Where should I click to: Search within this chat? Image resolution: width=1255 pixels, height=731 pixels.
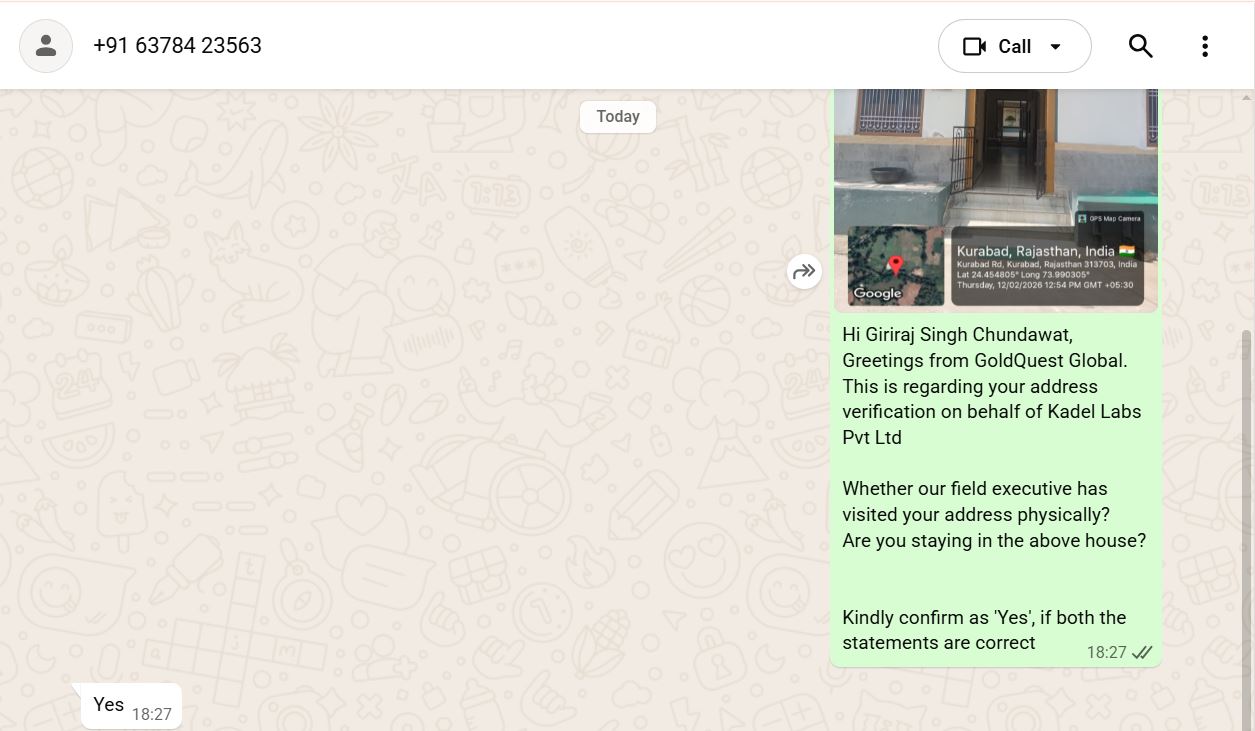tap(1140, 46)
